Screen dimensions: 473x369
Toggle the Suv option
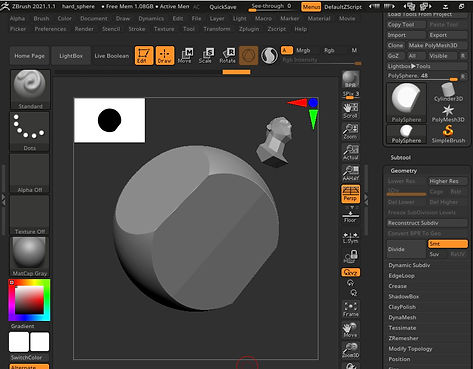434,254
